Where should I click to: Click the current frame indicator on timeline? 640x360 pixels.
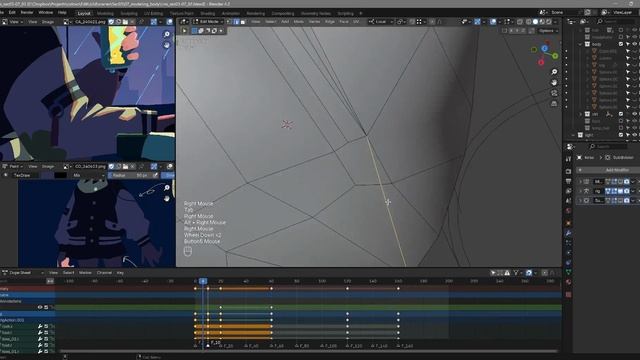tap(202, 281)
